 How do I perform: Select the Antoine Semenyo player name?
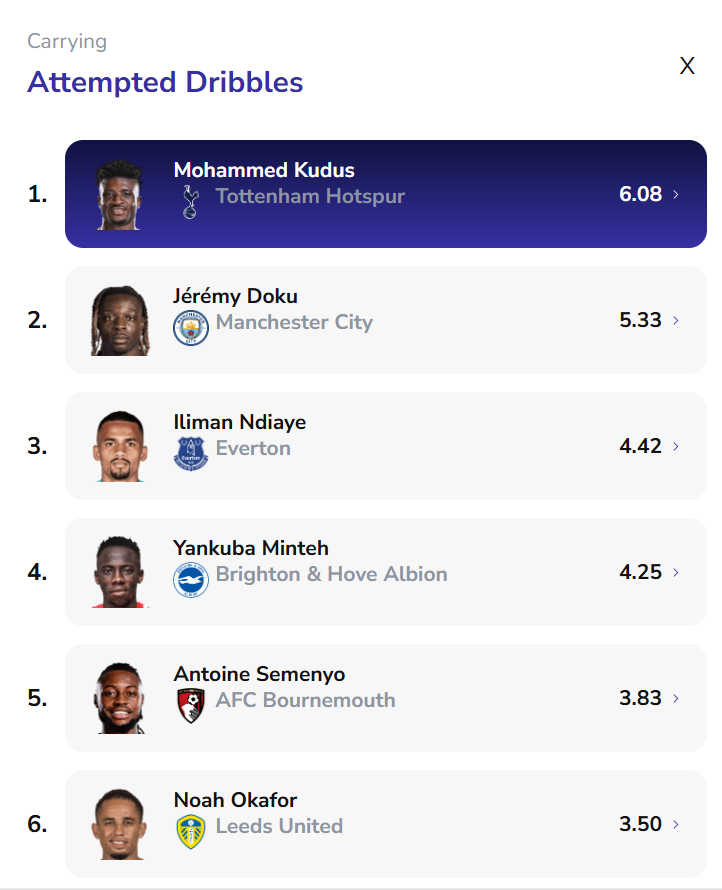tap(259, 674)
